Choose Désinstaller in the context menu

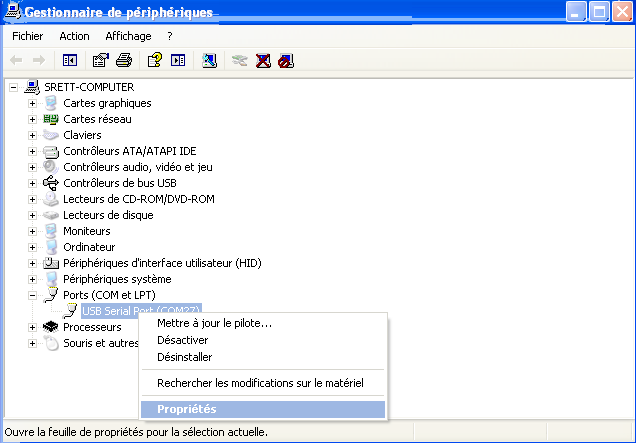tap(263, 357)
